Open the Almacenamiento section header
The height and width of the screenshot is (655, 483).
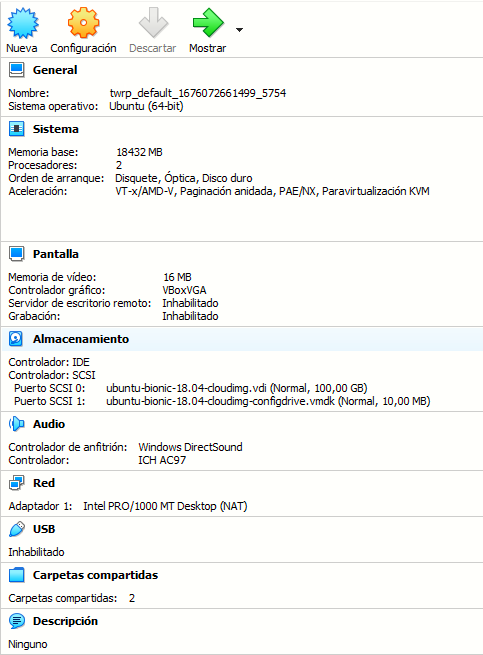(81, 339)
